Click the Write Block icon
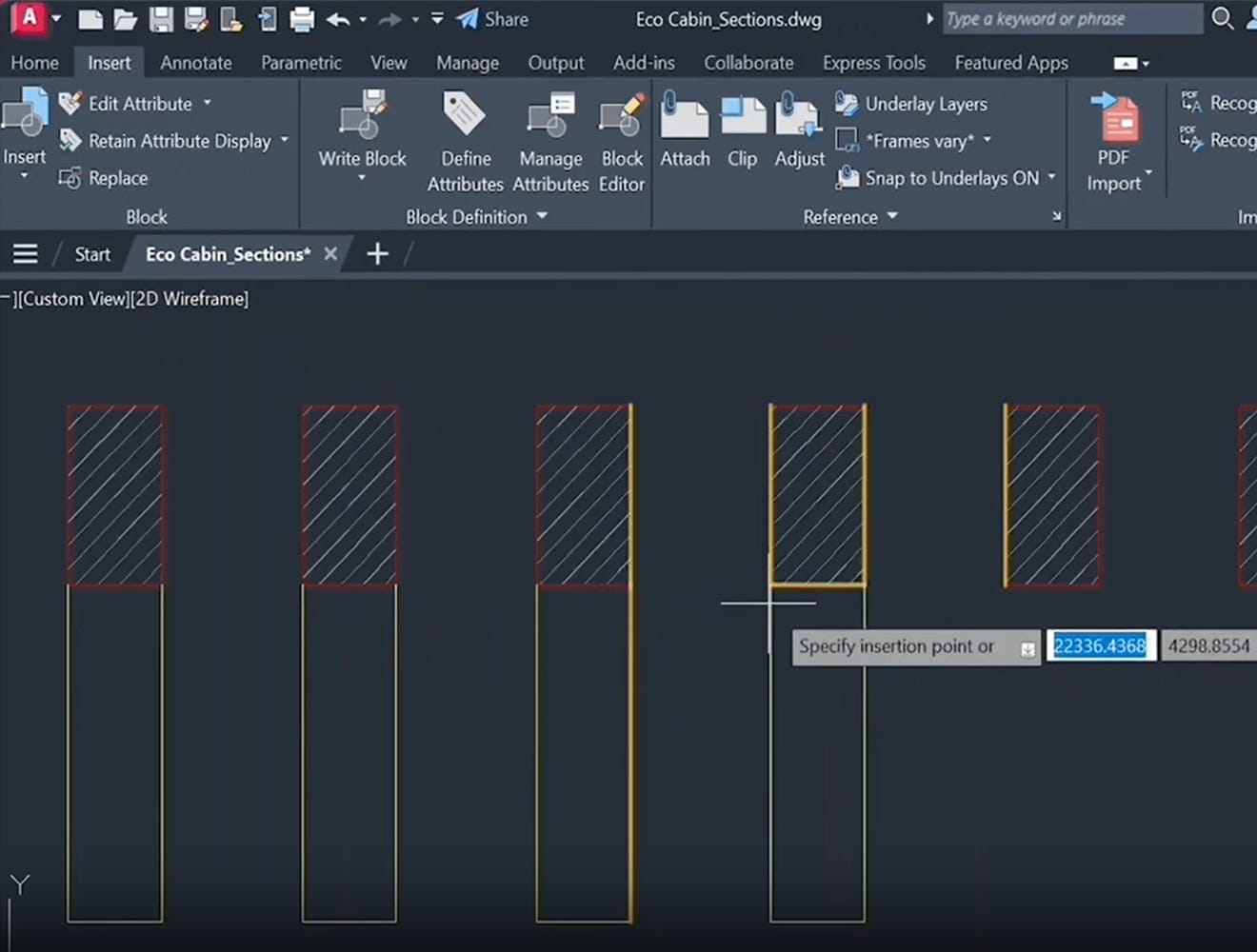 tap(362, 119)
